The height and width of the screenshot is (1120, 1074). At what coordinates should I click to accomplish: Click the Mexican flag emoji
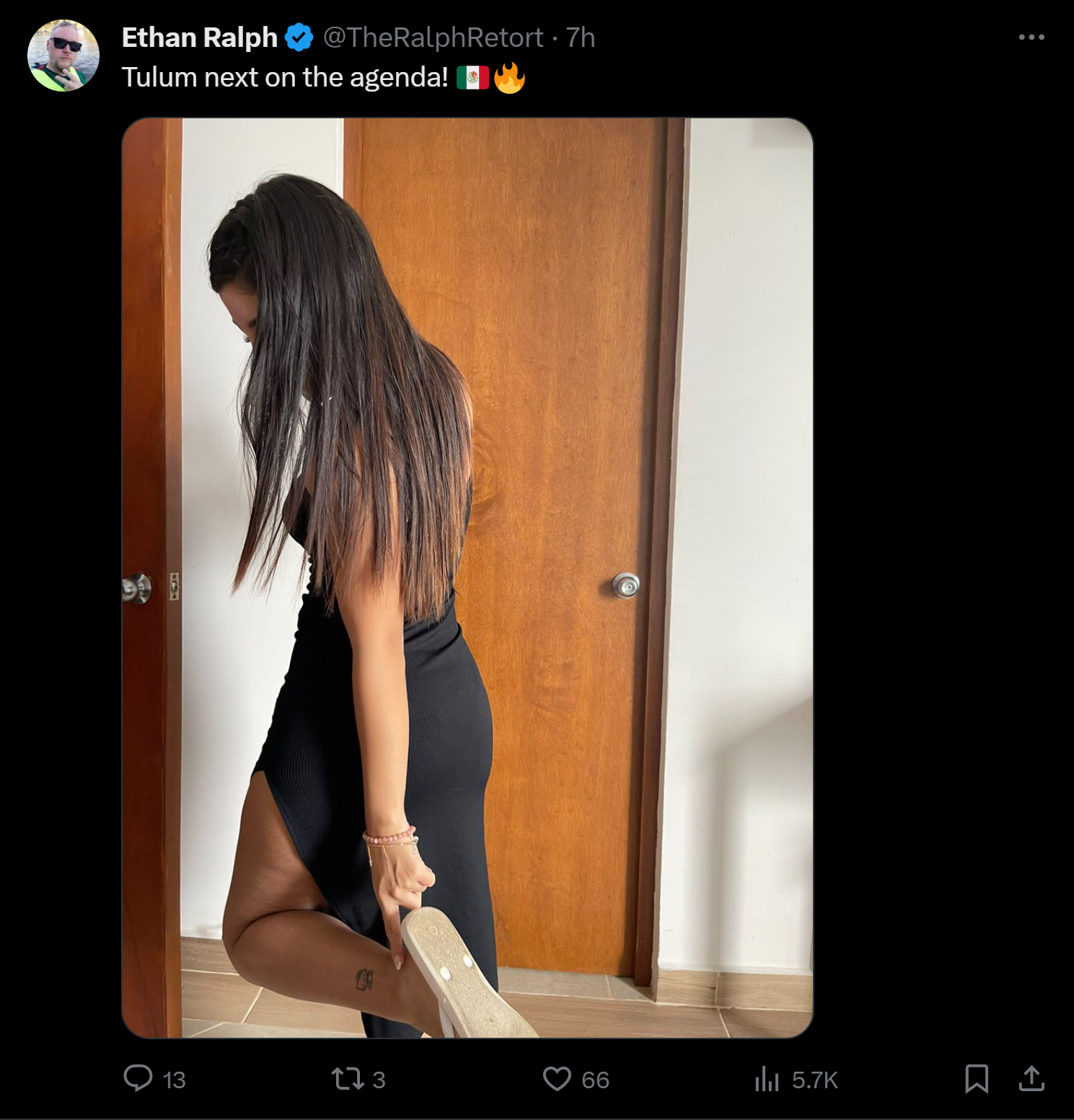click(x=473, y=78)
